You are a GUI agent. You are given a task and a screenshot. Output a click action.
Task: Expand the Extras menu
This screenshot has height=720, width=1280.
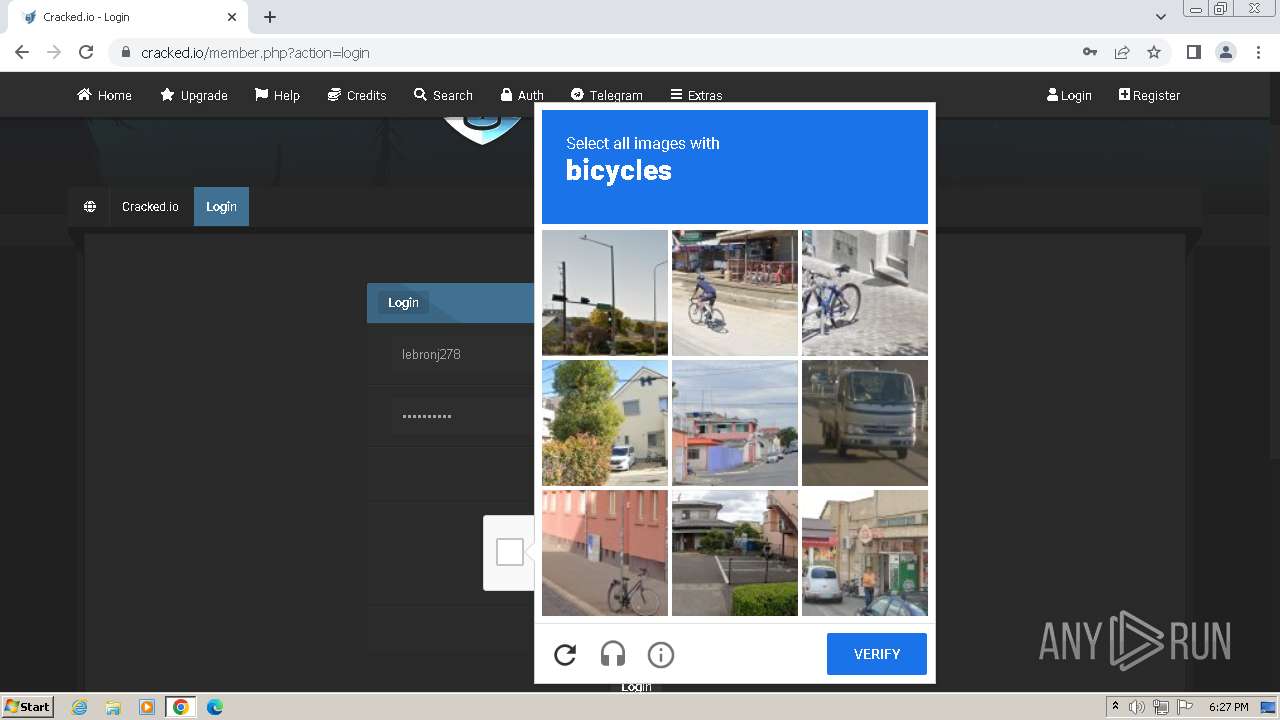[696, 95]
